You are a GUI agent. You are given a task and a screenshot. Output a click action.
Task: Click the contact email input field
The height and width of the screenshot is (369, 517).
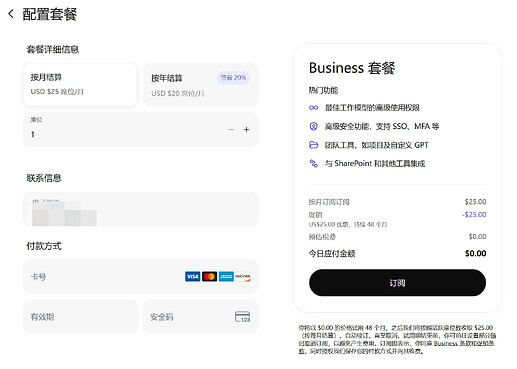pos(140,209)
